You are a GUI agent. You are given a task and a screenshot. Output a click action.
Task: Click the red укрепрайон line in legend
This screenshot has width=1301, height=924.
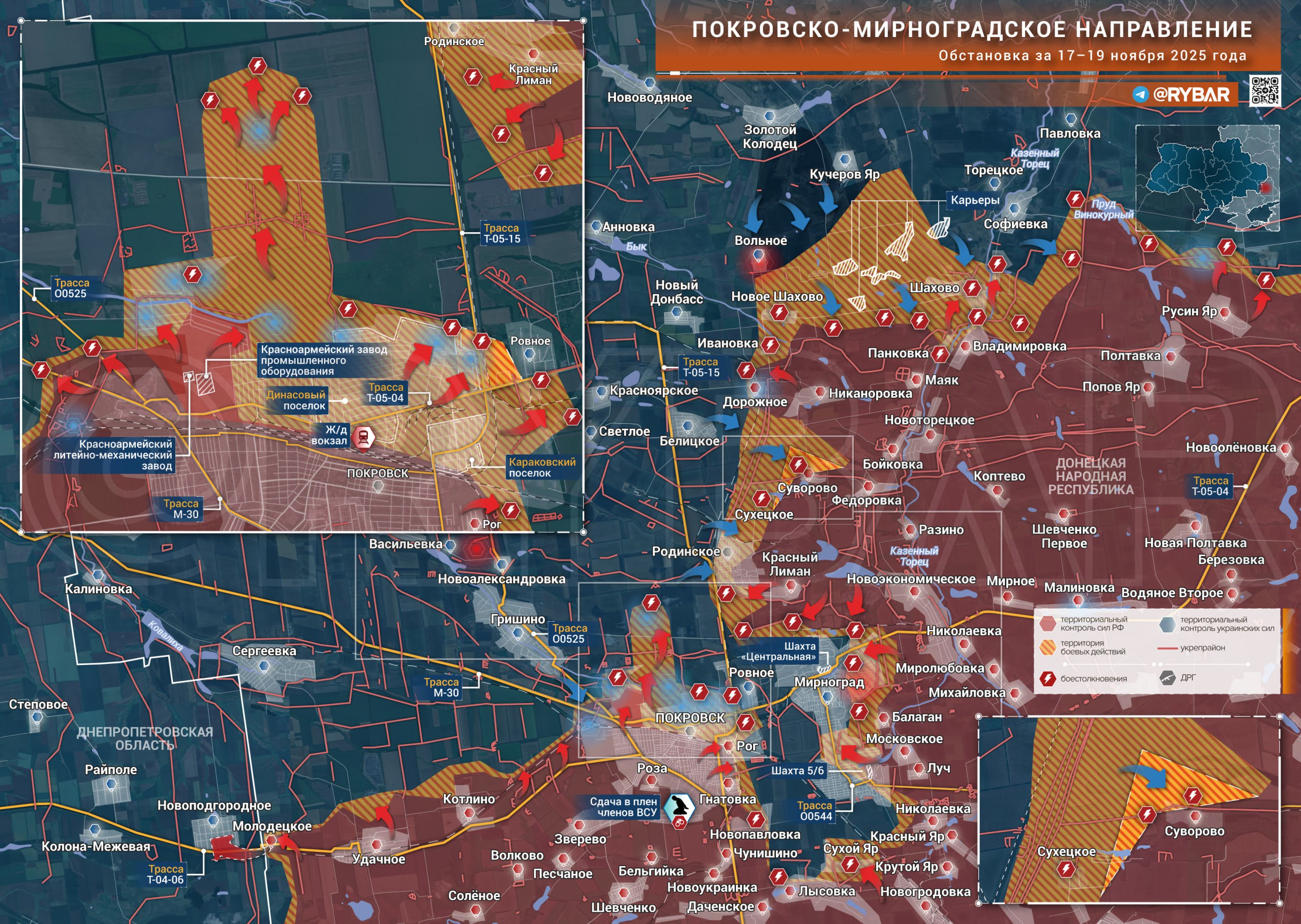click(1167, 648)
